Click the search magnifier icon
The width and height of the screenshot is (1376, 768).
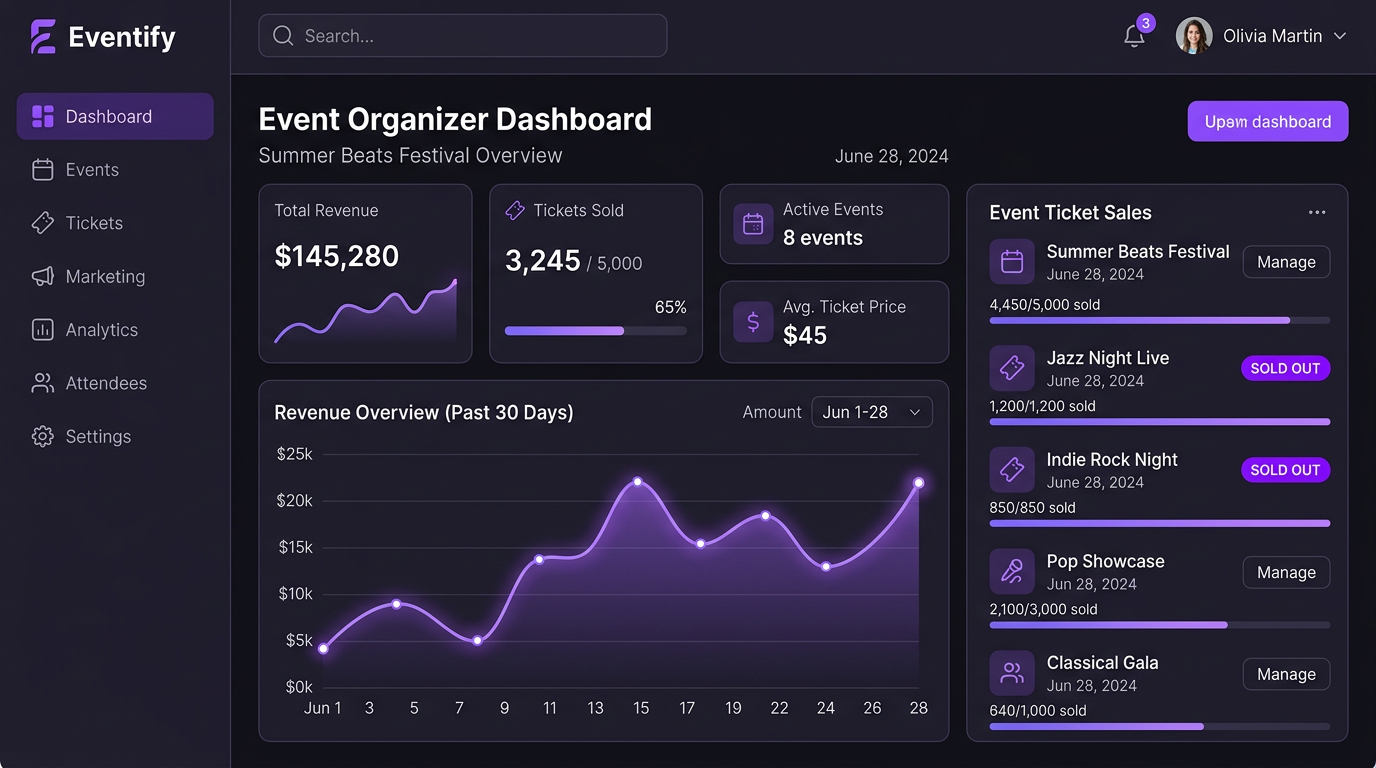tap(283, 36)
